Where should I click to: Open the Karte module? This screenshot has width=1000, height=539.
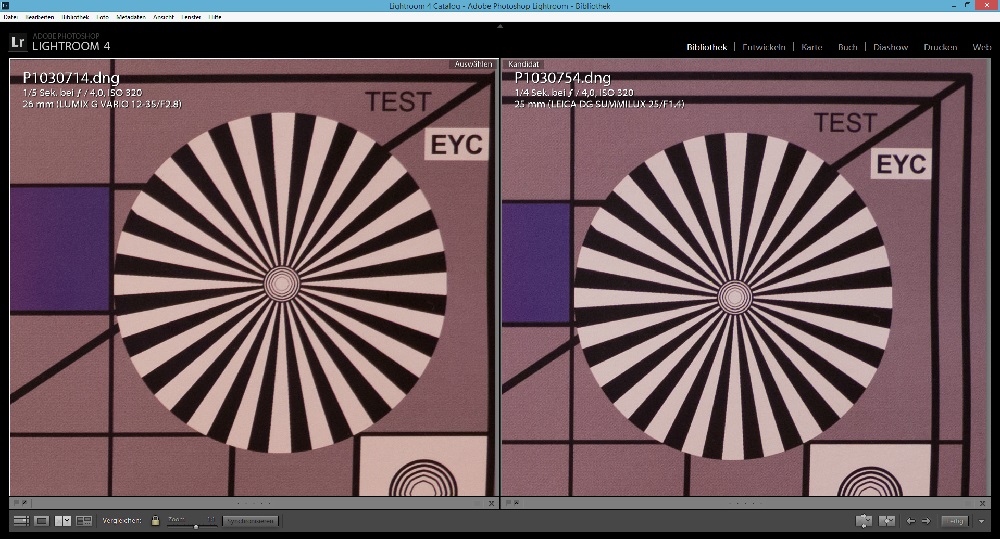tap(812, 47)
